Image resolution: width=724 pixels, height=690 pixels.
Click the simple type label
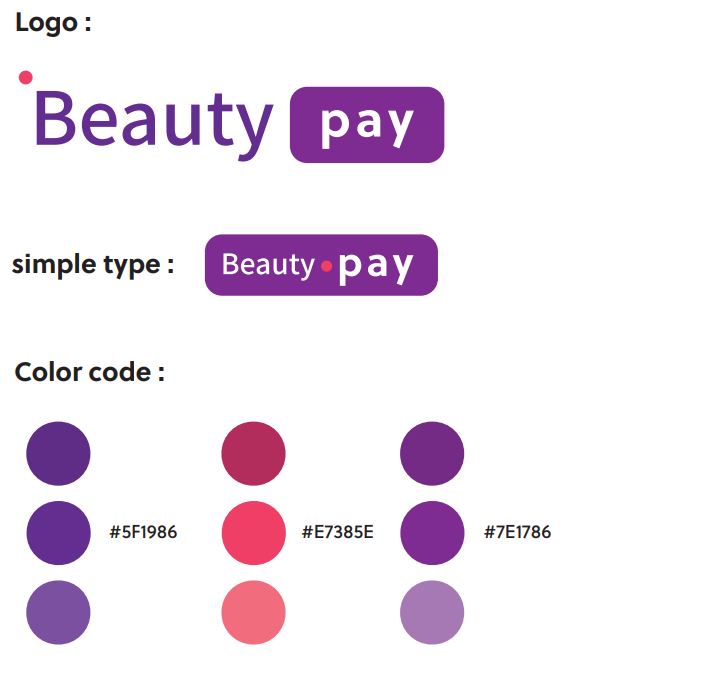click(x=93, y=265)
